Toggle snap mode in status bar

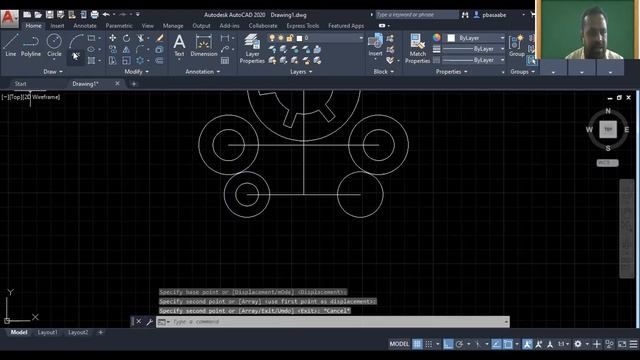429,344
